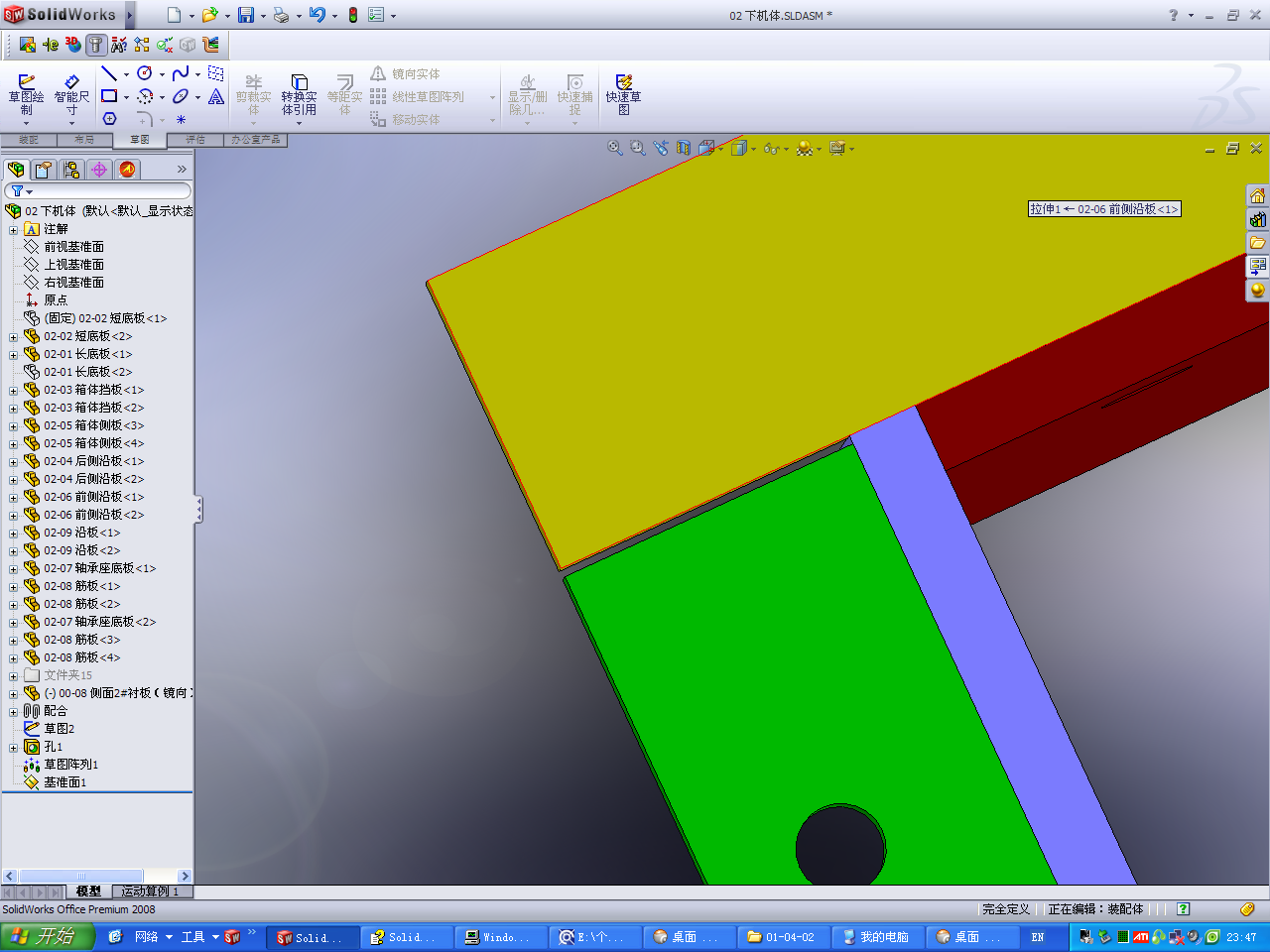
Task: Select the sketch Text tool
Action: click(216, 96)
